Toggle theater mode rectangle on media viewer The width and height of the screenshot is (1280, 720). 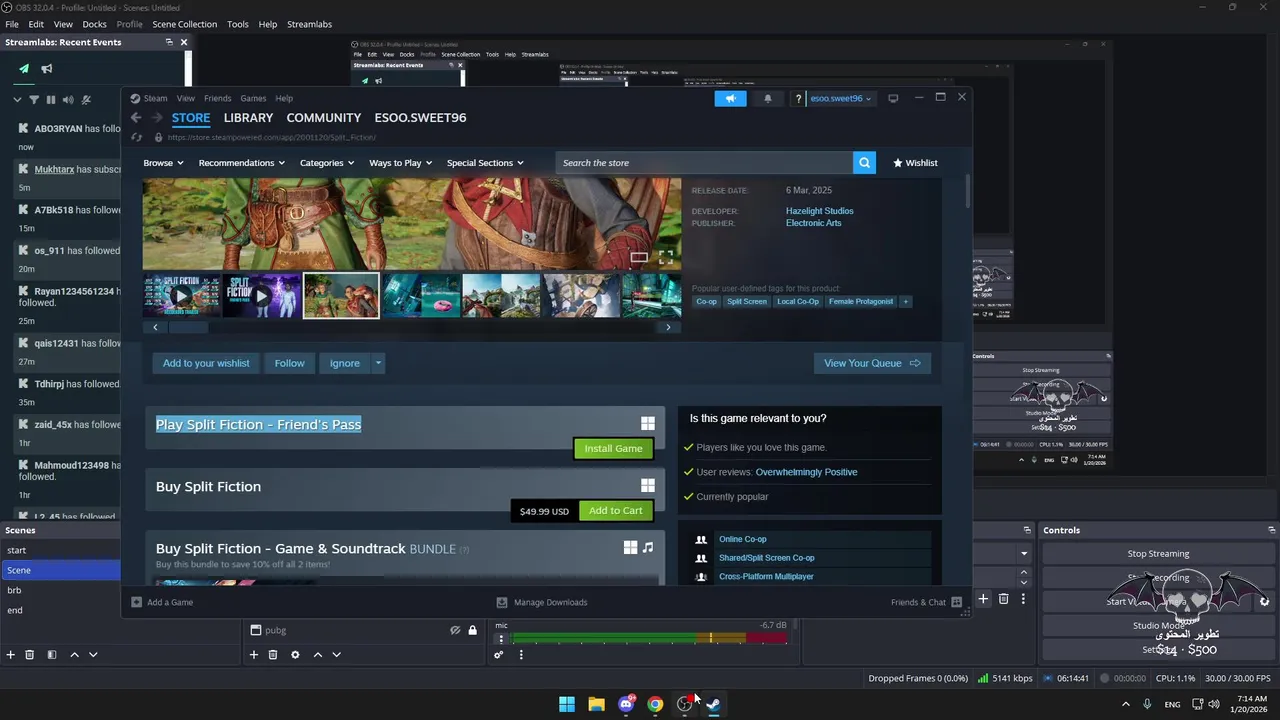(x=639, y=257)
